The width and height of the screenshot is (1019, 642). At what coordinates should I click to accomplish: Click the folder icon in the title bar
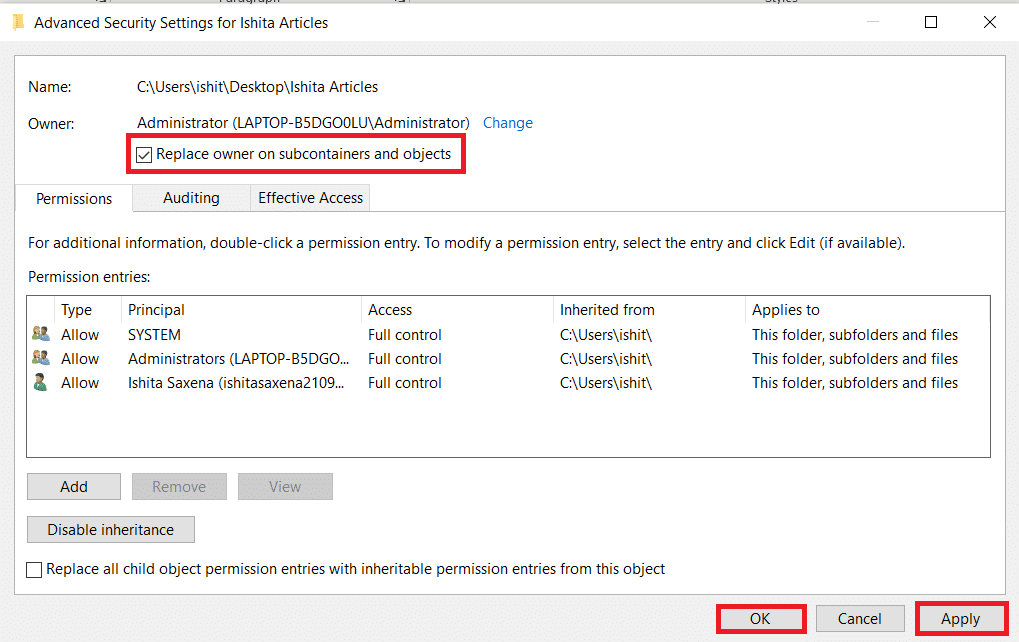pyautogui.click(x=18, y=23)
